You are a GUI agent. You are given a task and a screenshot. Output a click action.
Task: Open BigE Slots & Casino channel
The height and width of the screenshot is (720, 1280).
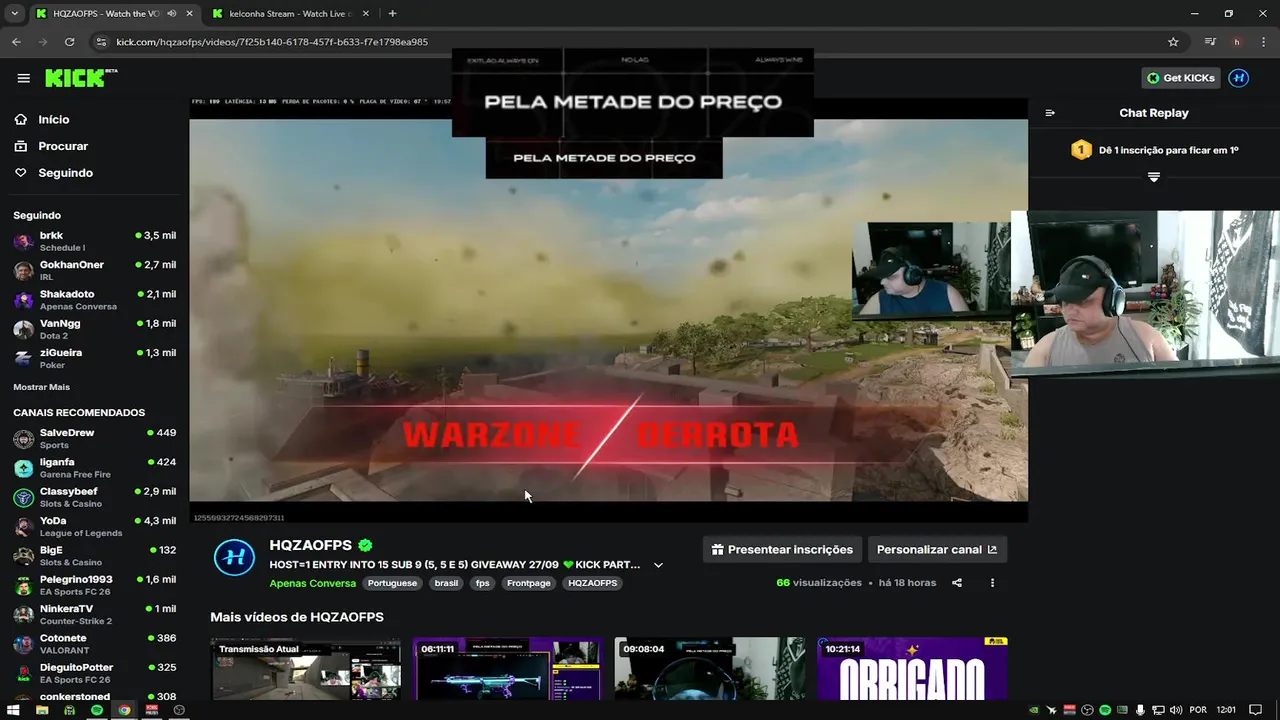point(94,556)
